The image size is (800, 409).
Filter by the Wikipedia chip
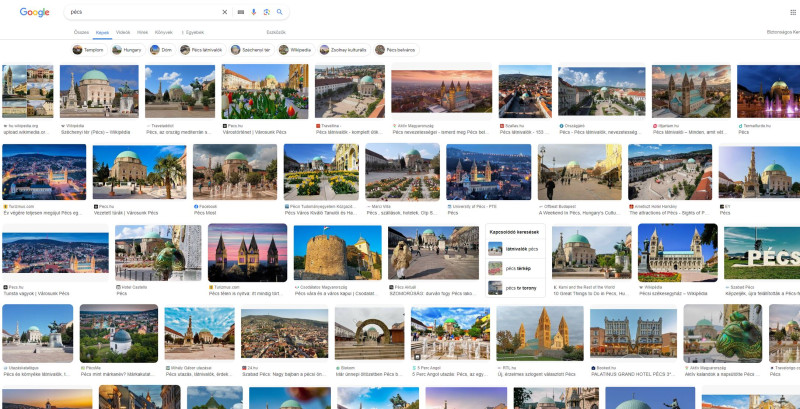pos(296,50)
